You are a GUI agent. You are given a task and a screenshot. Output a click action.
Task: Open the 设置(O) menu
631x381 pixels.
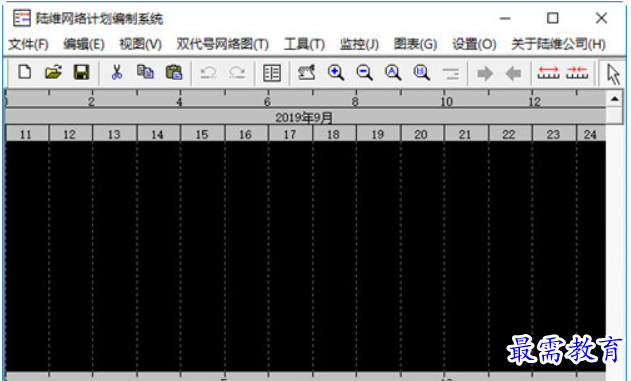pyautogui.click(x=474, y=44)
